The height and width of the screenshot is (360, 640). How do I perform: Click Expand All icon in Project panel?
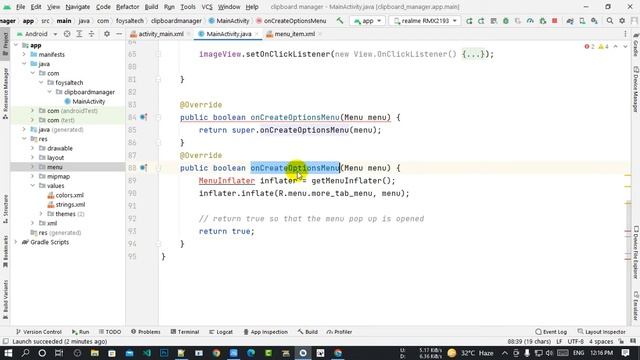pyautogui.click(x=79, y=34)
